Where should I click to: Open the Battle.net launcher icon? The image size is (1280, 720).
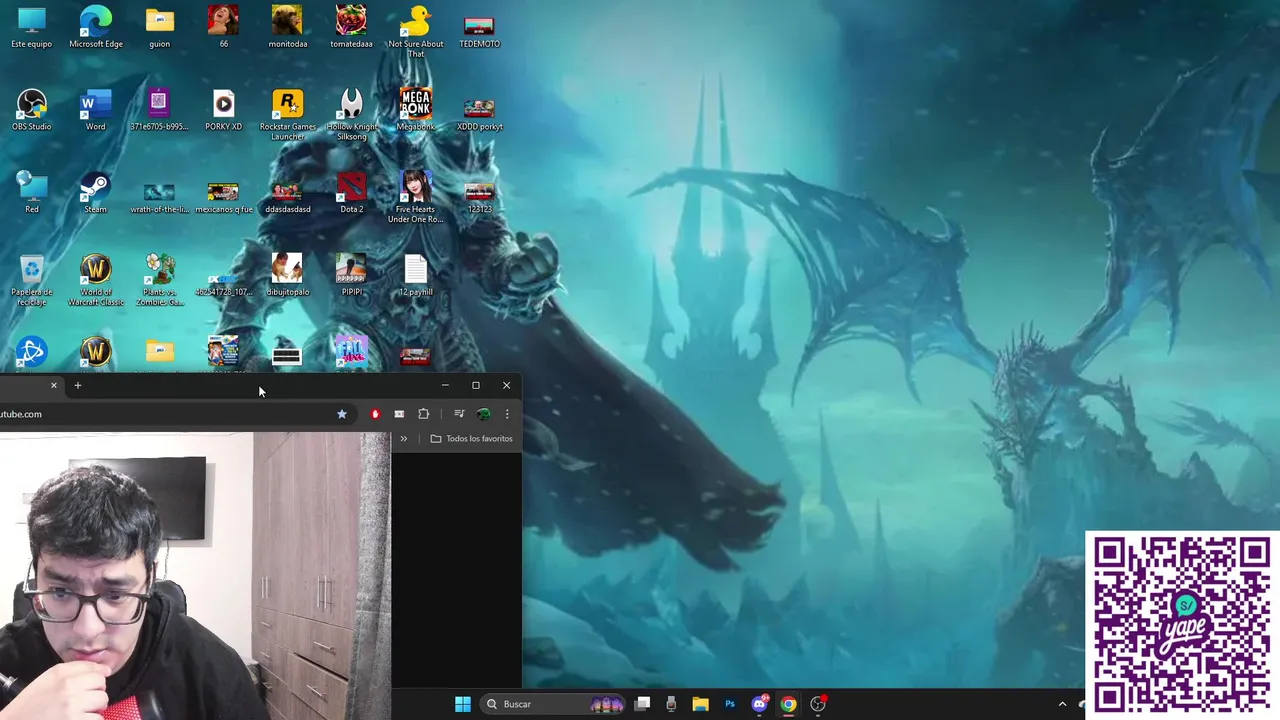tap(32, 352)
